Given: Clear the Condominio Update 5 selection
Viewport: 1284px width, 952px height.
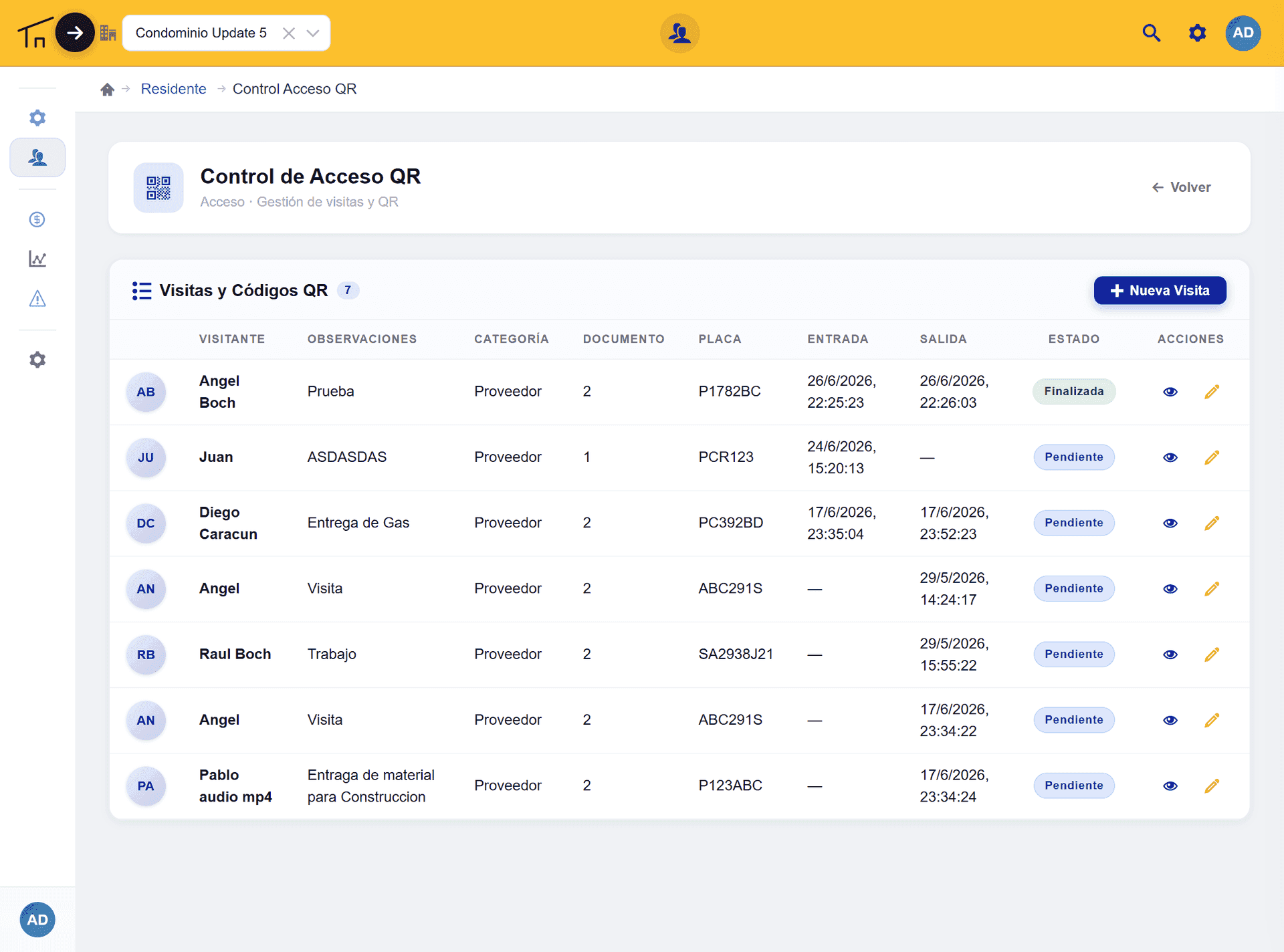Looking at the screenshot, I should click(x=289, y=33).
